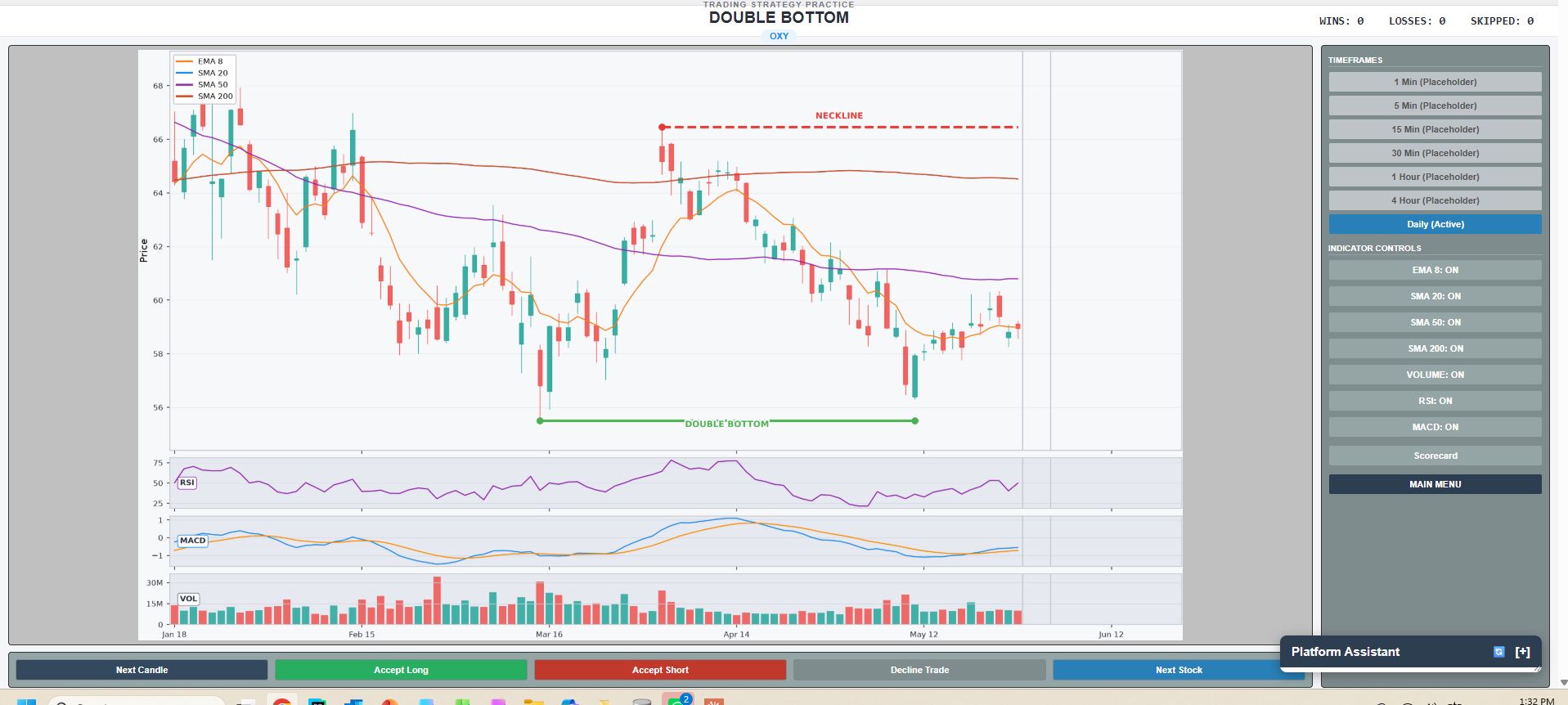Switch to the 5 Min timeframe
The width and height of the screenshot is (1568, 705).
pyautogui.click(x=1435, y=106)
